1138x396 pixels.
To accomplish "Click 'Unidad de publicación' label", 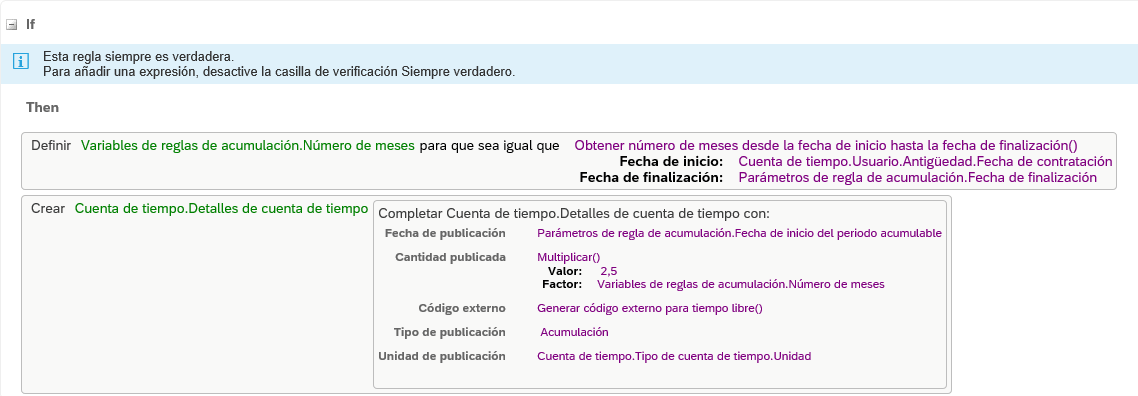I will 442,356.
